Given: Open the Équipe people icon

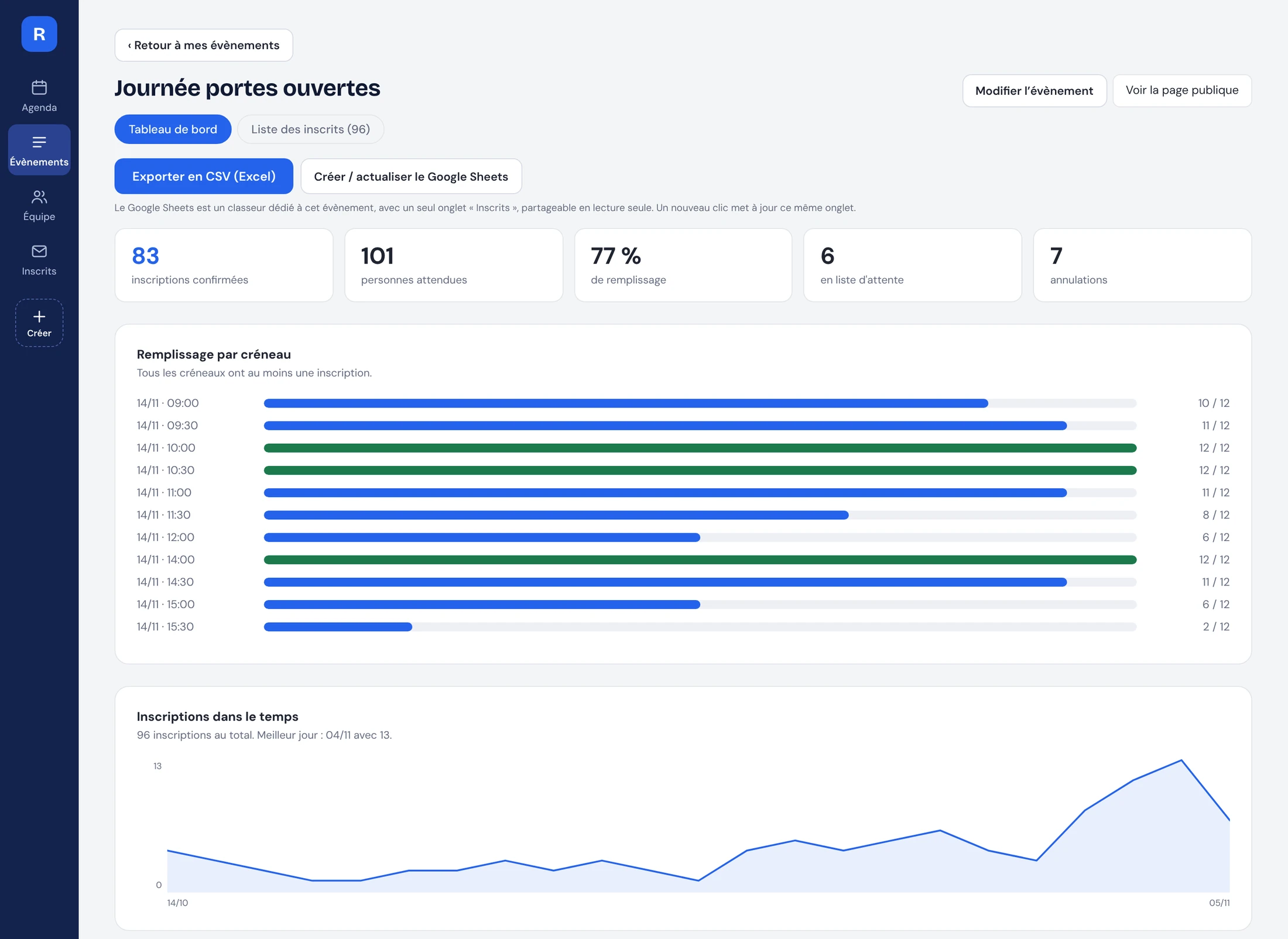Looking at the screenshot, I should tap(39, 197).
